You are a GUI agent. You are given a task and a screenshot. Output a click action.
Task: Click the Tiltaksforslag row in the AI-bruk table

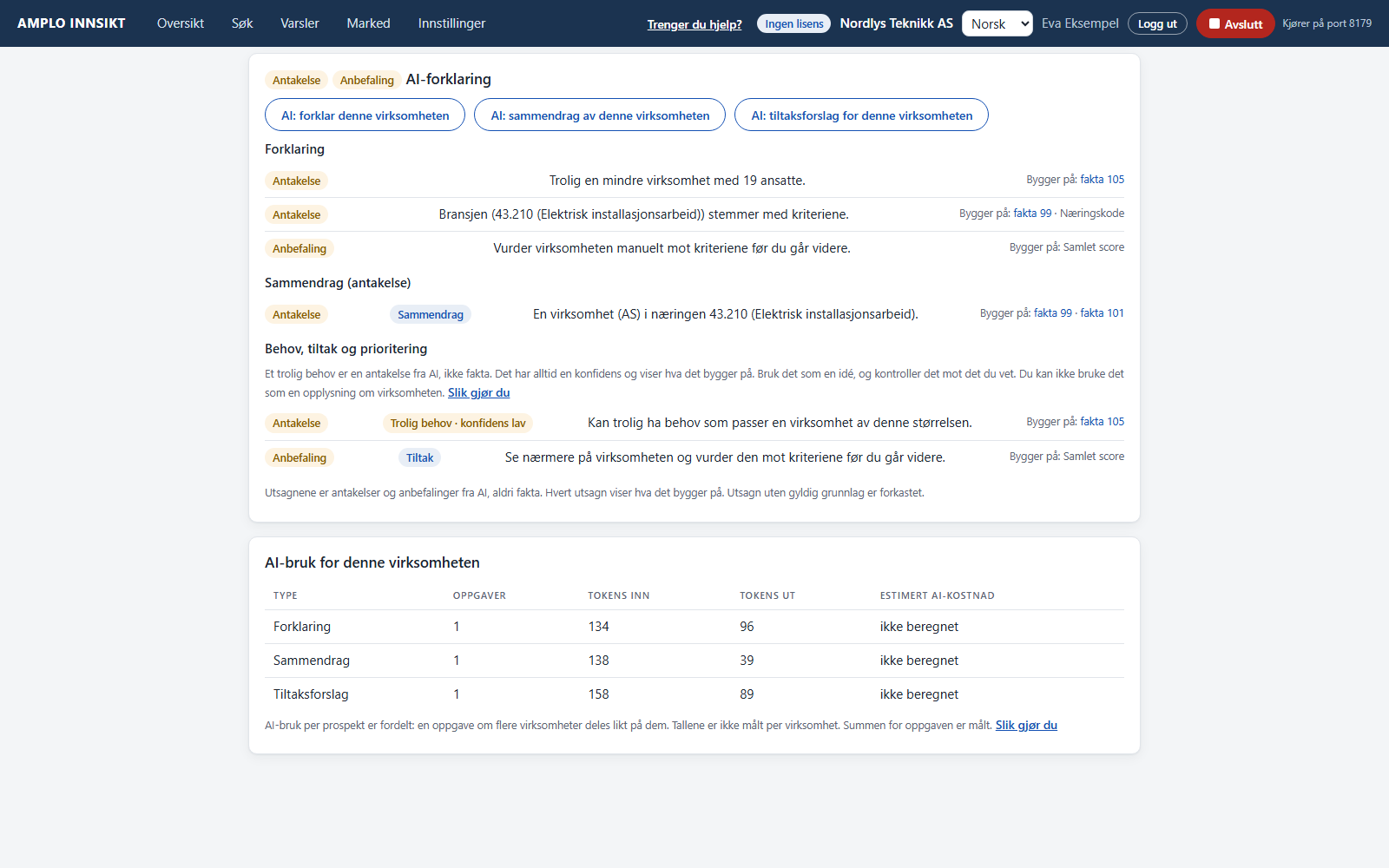pyautogui.click(x=694, y=694)
